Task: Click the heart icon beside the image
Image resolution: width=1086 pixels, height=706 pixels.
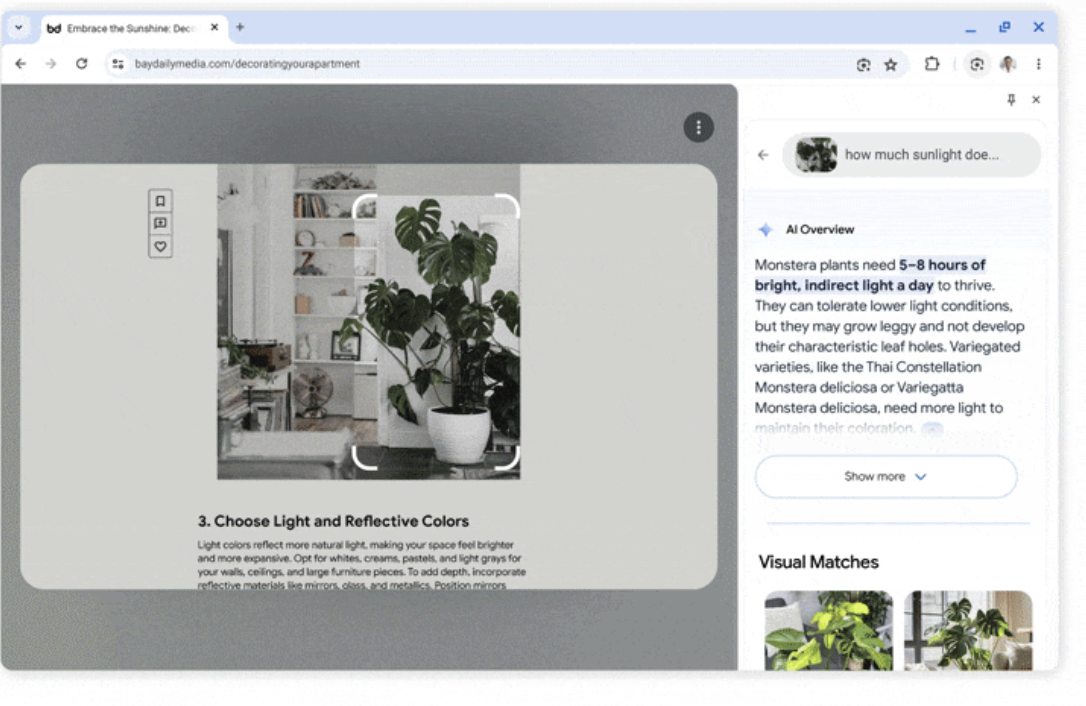Action: coord(160,246)
